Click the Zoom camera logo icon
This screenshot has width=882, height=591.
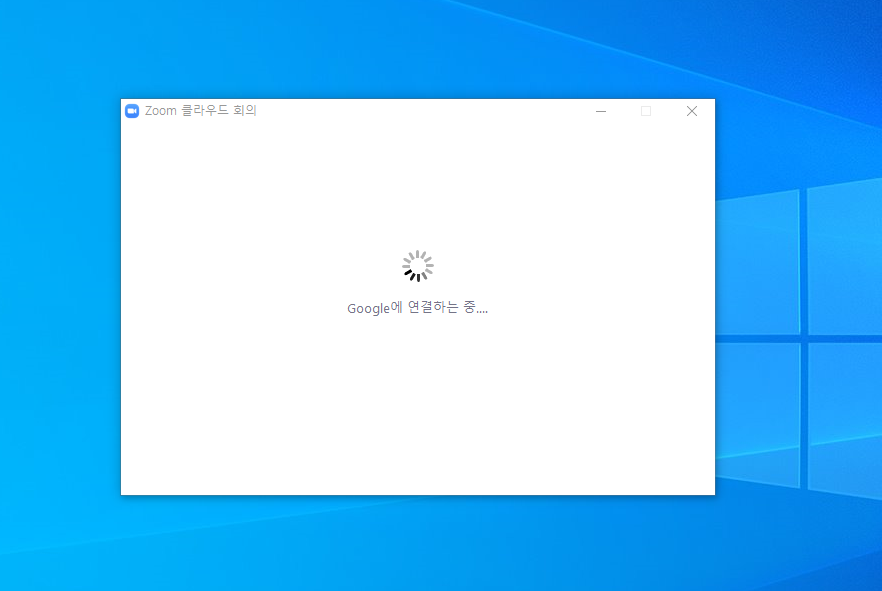point(132,111)
